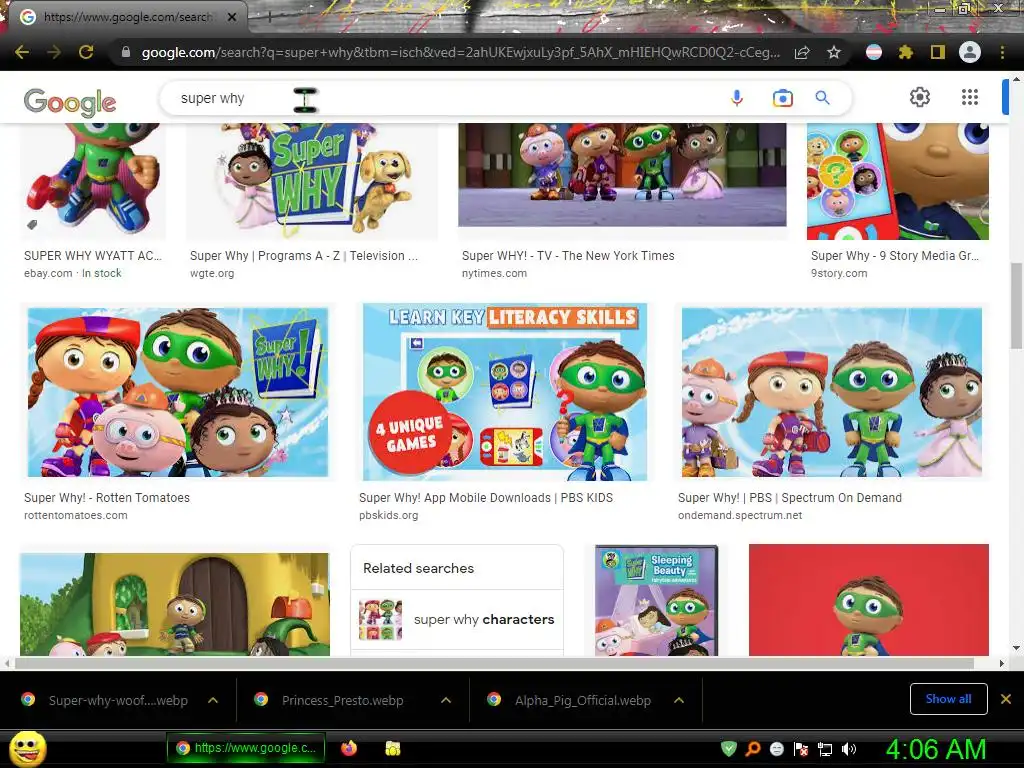Open the Super WHY book logo thumbnail

click(x=312, y=180)
